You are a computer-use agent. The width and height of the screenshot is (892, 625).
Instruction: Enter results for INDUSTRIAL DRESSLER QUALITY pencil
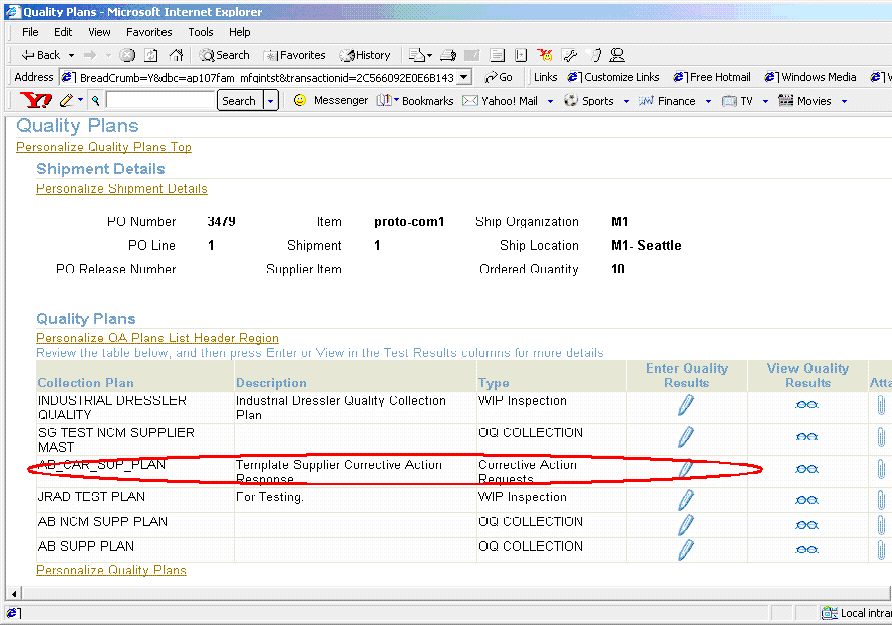(686, 405)
